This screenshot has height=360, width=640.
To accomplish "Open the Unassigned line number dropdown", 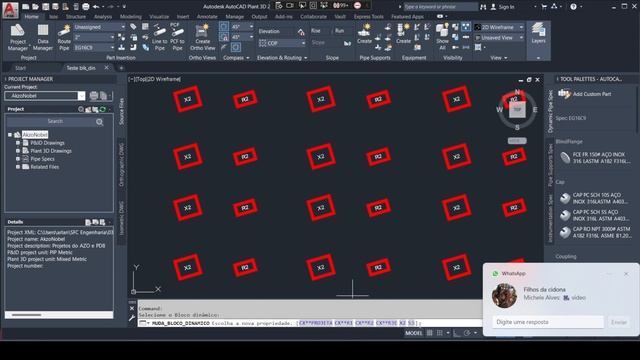I will [x=100, y=27].
